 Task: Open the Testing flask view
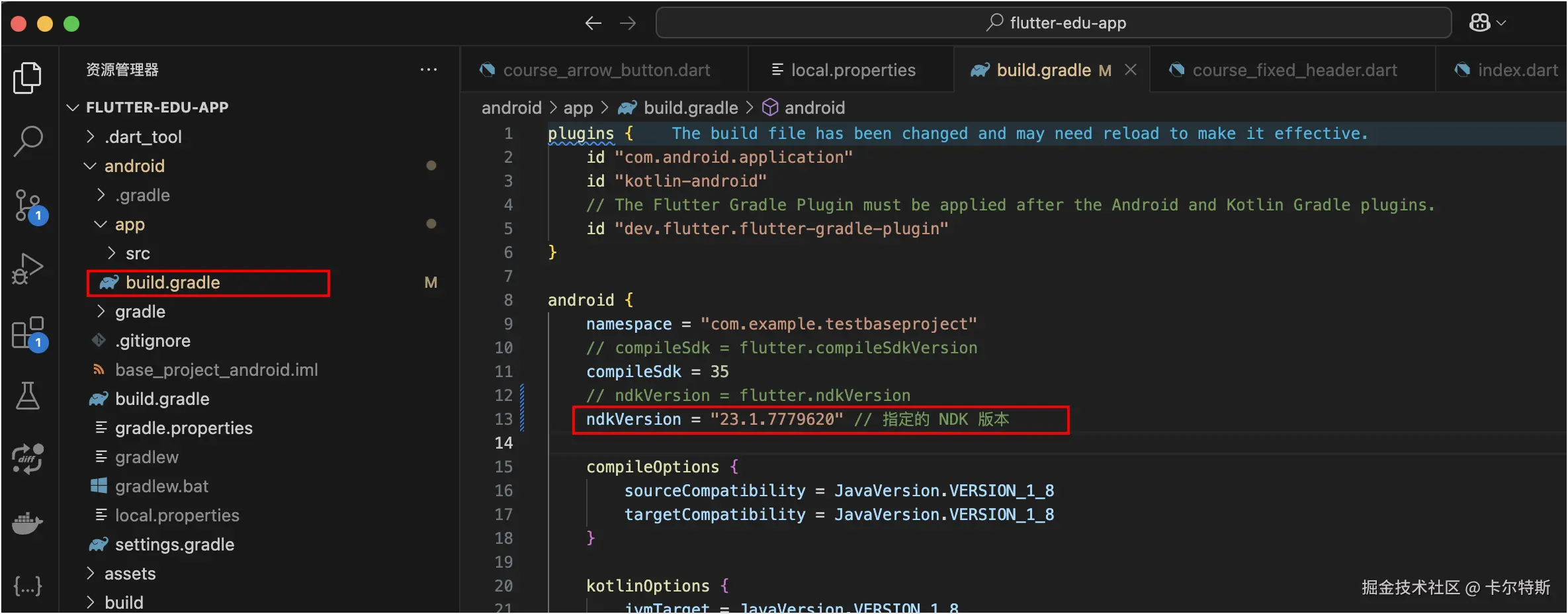pyautogui.click(x=28, y=396)
